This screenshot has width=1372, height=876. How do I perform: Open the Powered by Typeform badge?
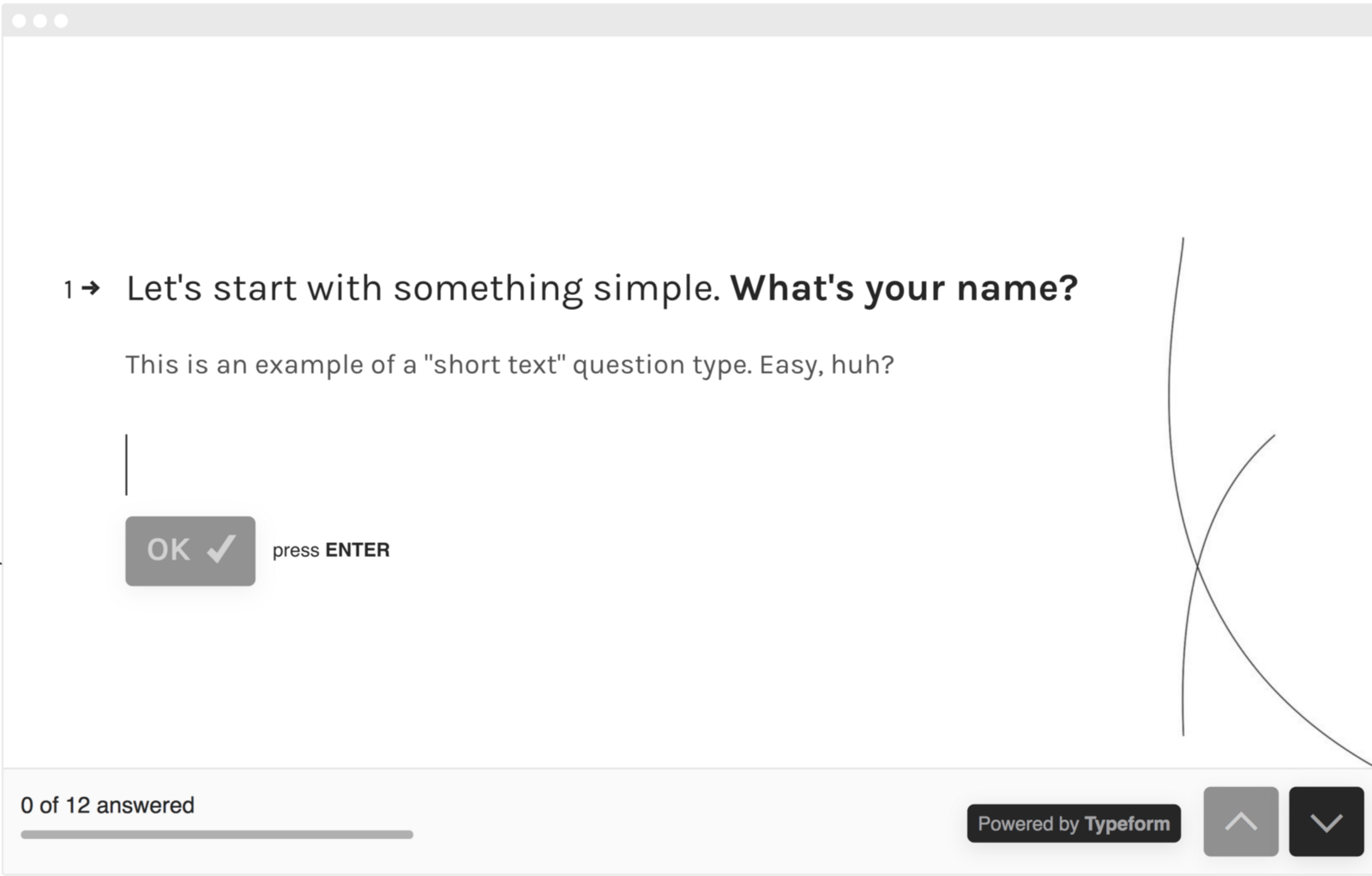tap(1073, 824)
